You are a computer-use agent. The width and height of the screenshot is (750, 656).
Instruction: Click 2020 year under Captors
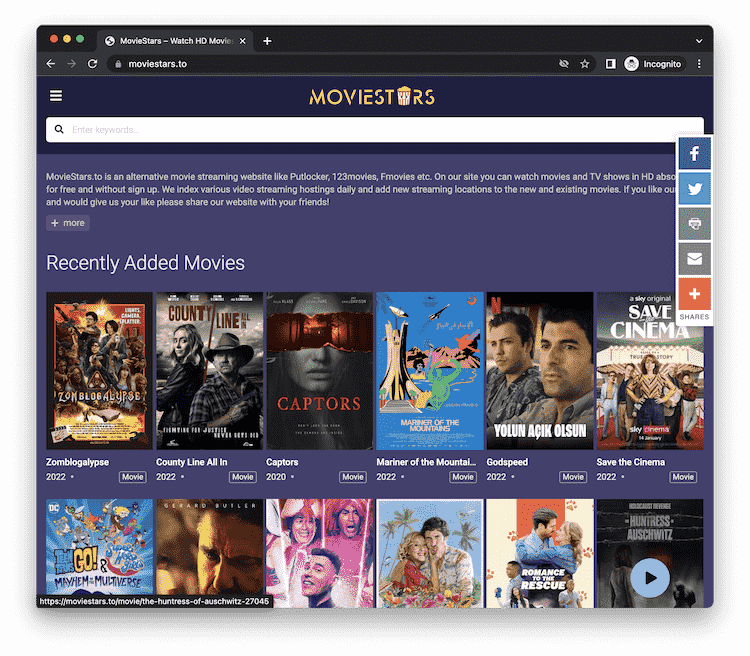(x=276, y=477)
